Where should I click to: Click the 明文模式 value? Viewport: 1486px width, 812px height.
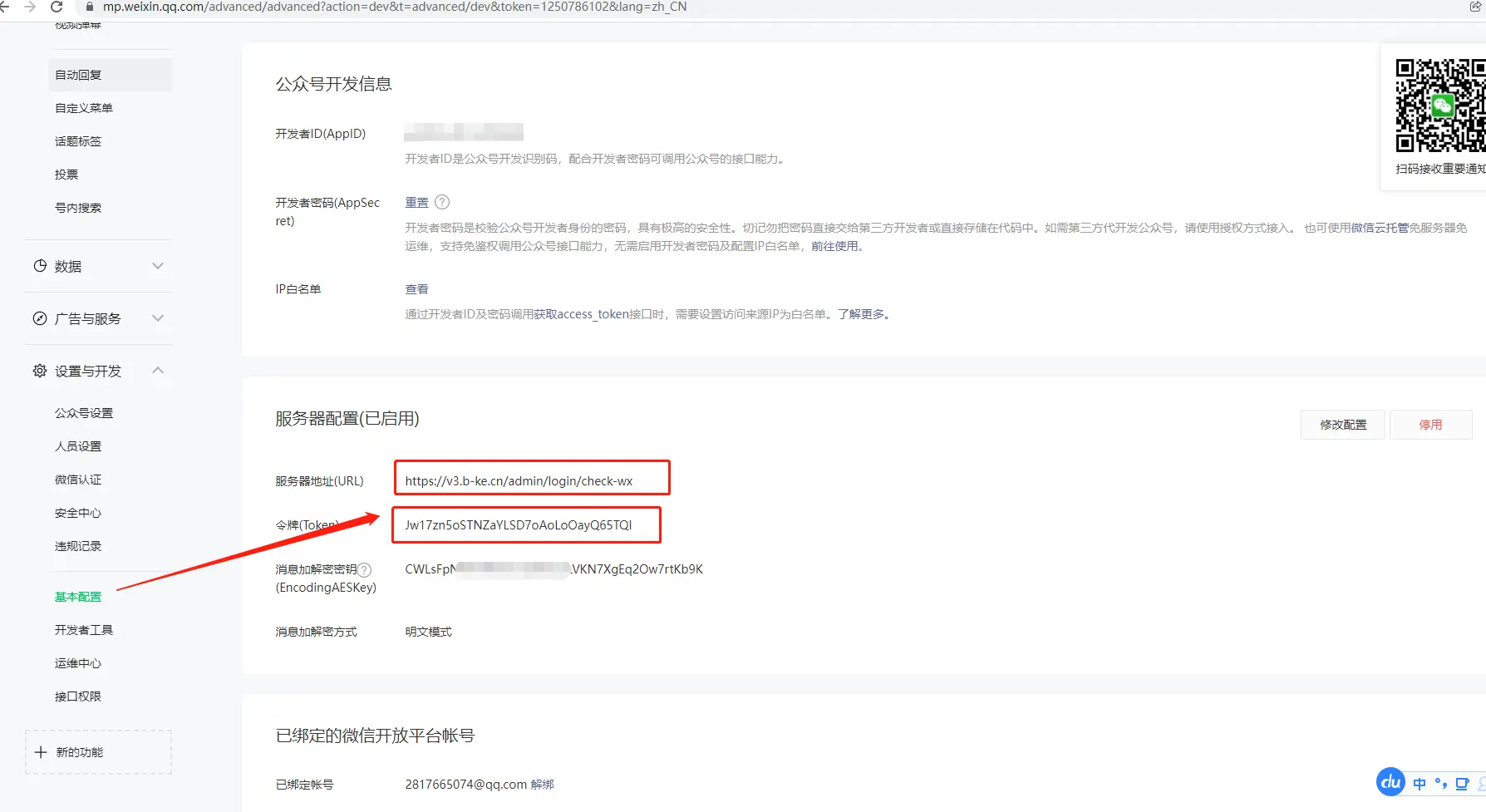tap(428, 632)
